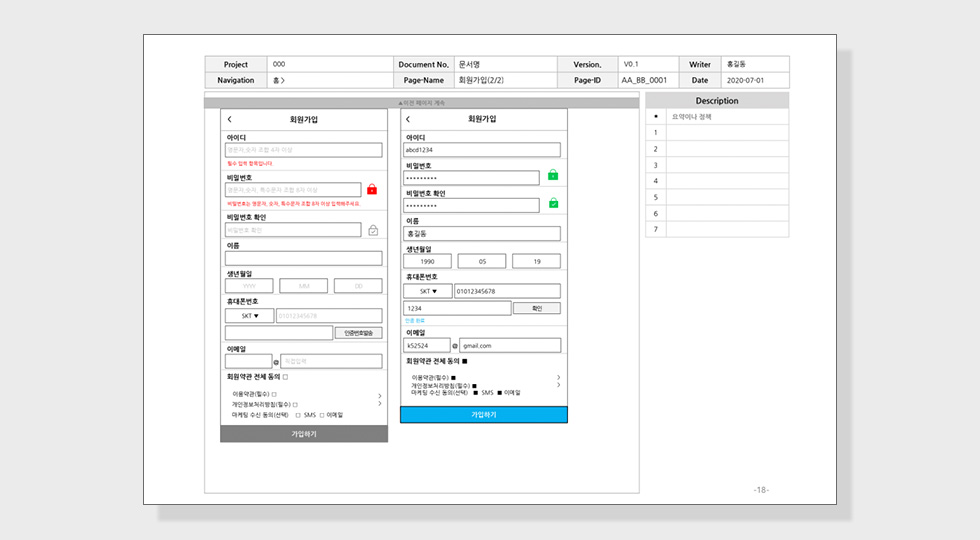Click the 요약이나 정책 description row
980x540 pixels.
click(717, 117)
